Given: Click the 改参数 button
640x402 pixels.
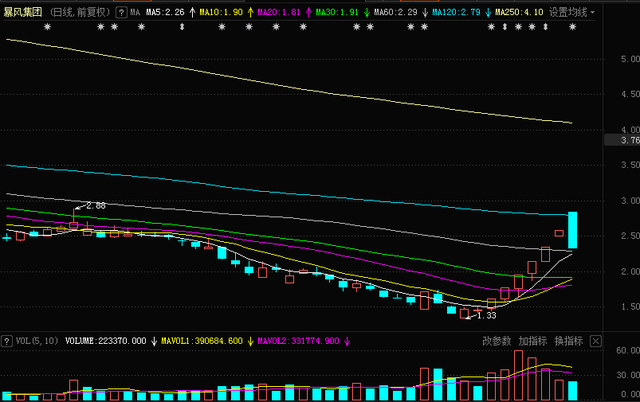Looking at the screenshot, I should (x=496, y=341).
